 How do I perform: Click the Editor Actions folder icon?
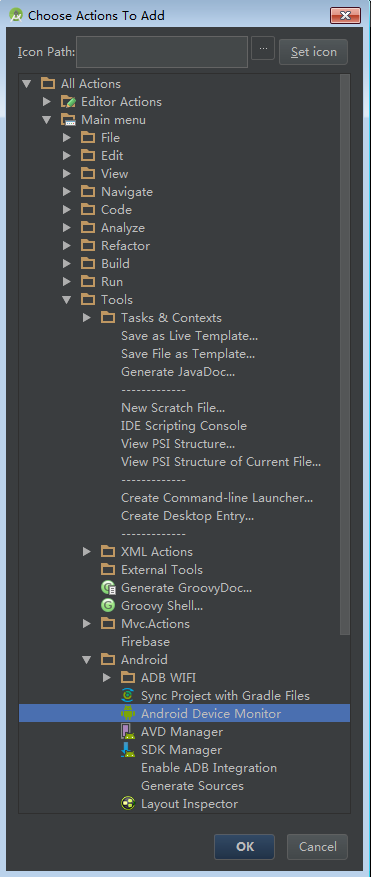[x=68, y=101]
